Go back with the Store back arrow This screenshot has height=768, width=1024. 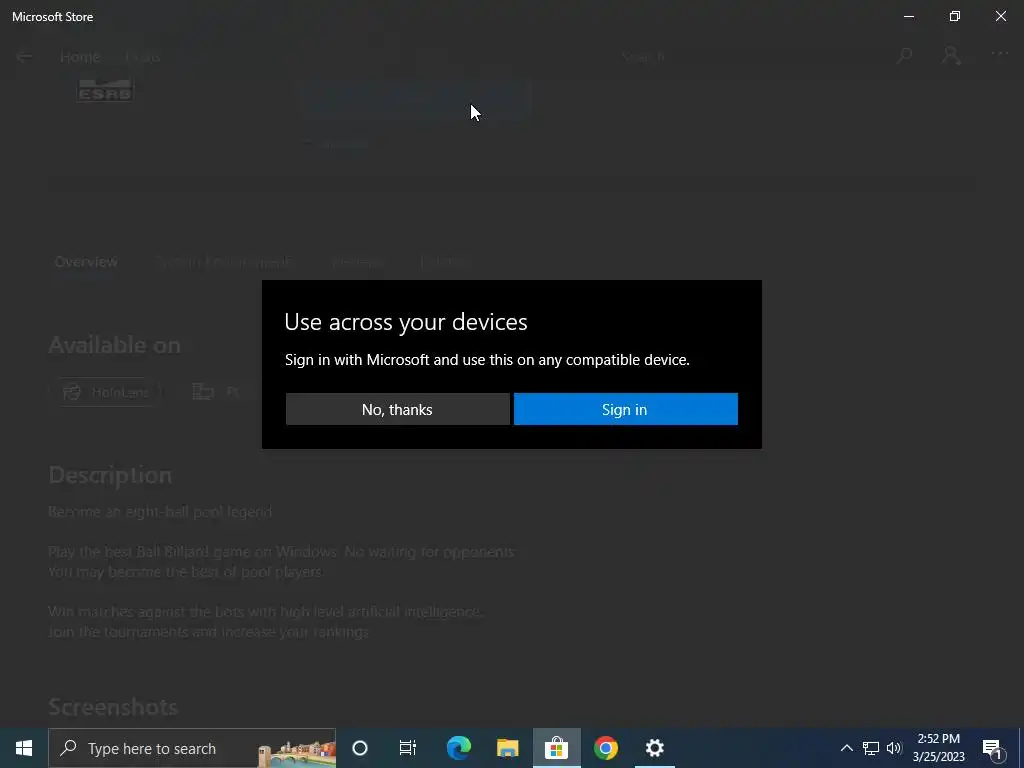pyautogui.click(x=24, y=57)
